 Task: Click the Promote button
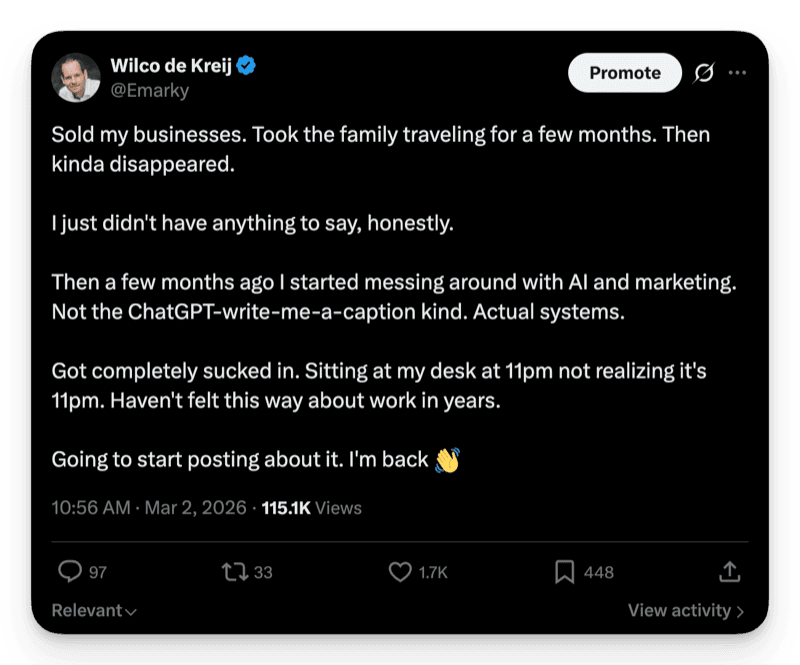624,73
